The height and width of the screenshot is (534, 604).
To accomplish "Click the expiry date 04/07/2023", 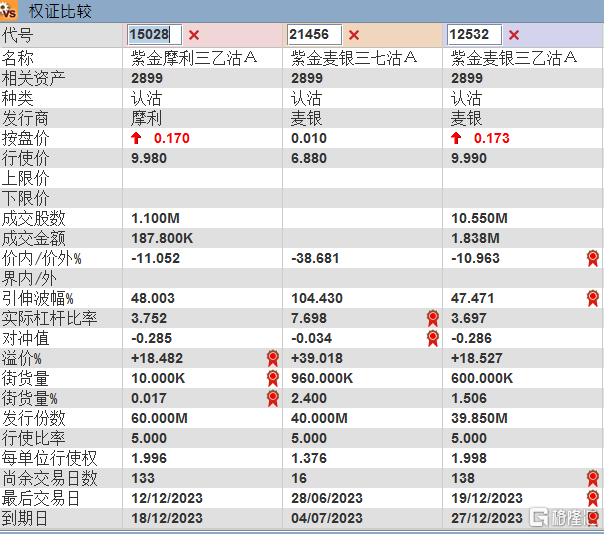I will tap(327, 519).
